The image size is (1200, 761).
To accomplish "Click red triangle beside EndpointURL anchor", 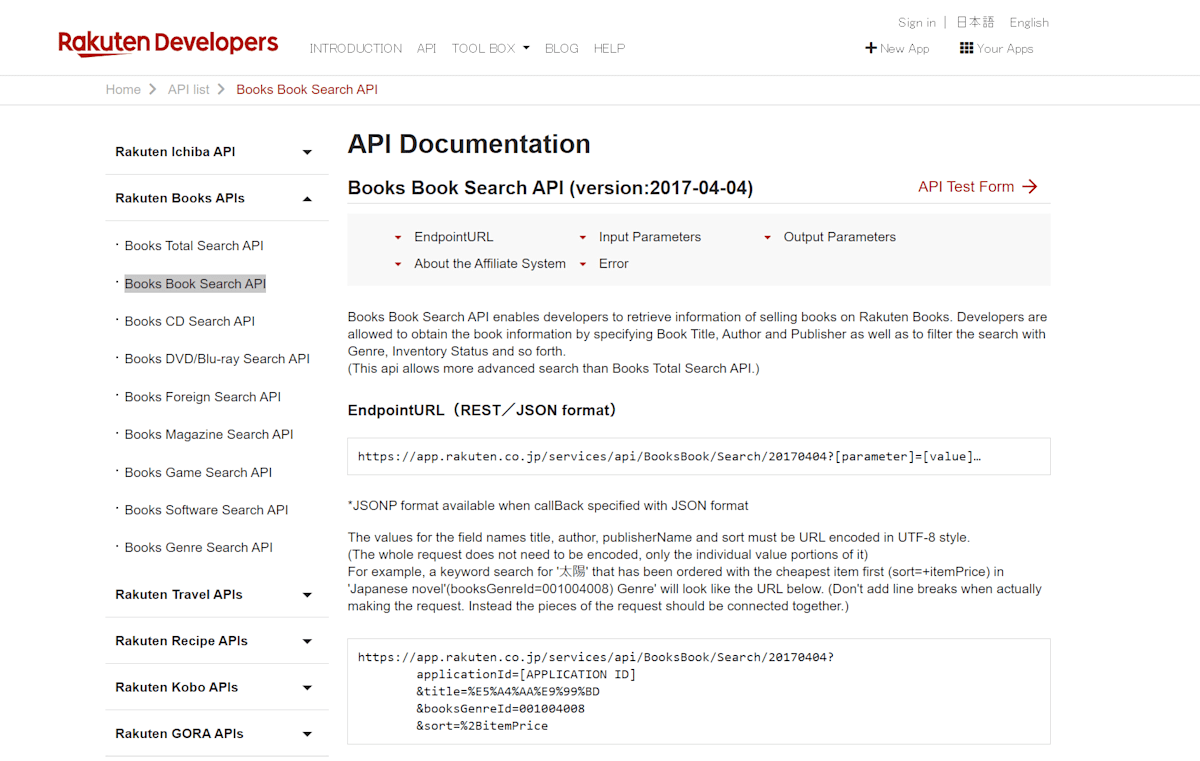I will coord(398,238).
